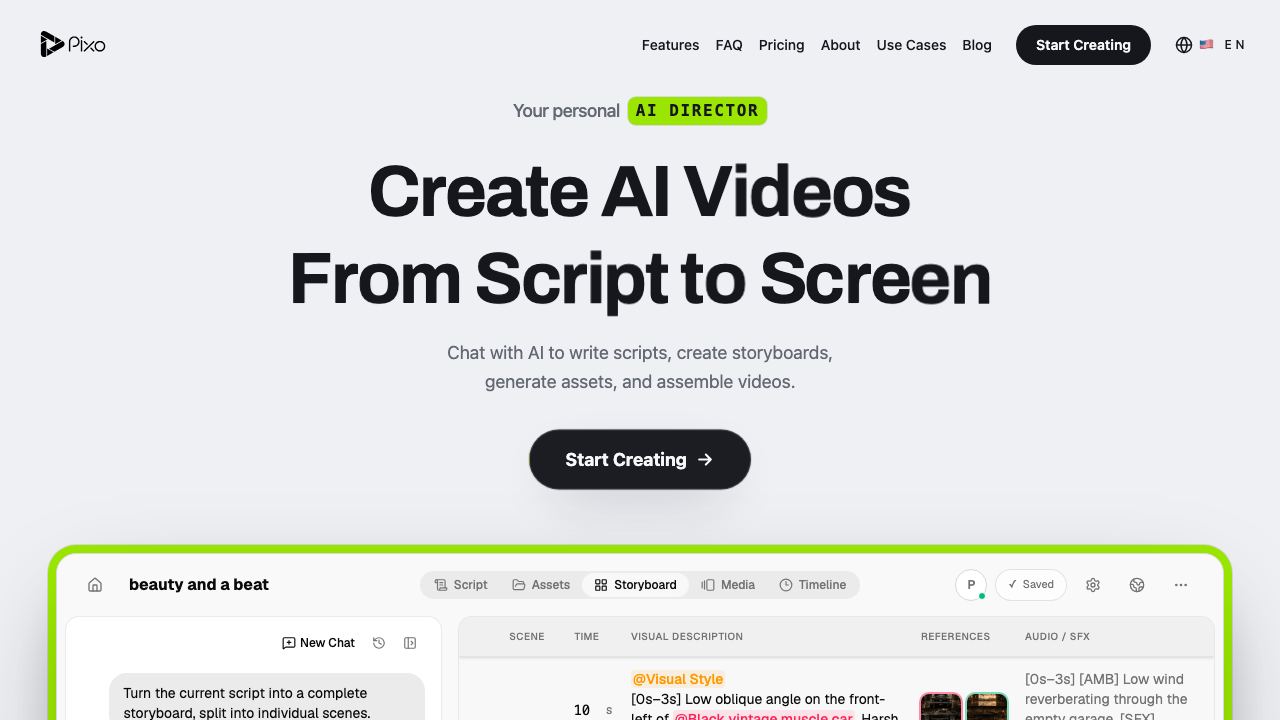This screenshot has height=720, width=1280.
Task: Open chat history icon
Action: (x=379, y=643)
